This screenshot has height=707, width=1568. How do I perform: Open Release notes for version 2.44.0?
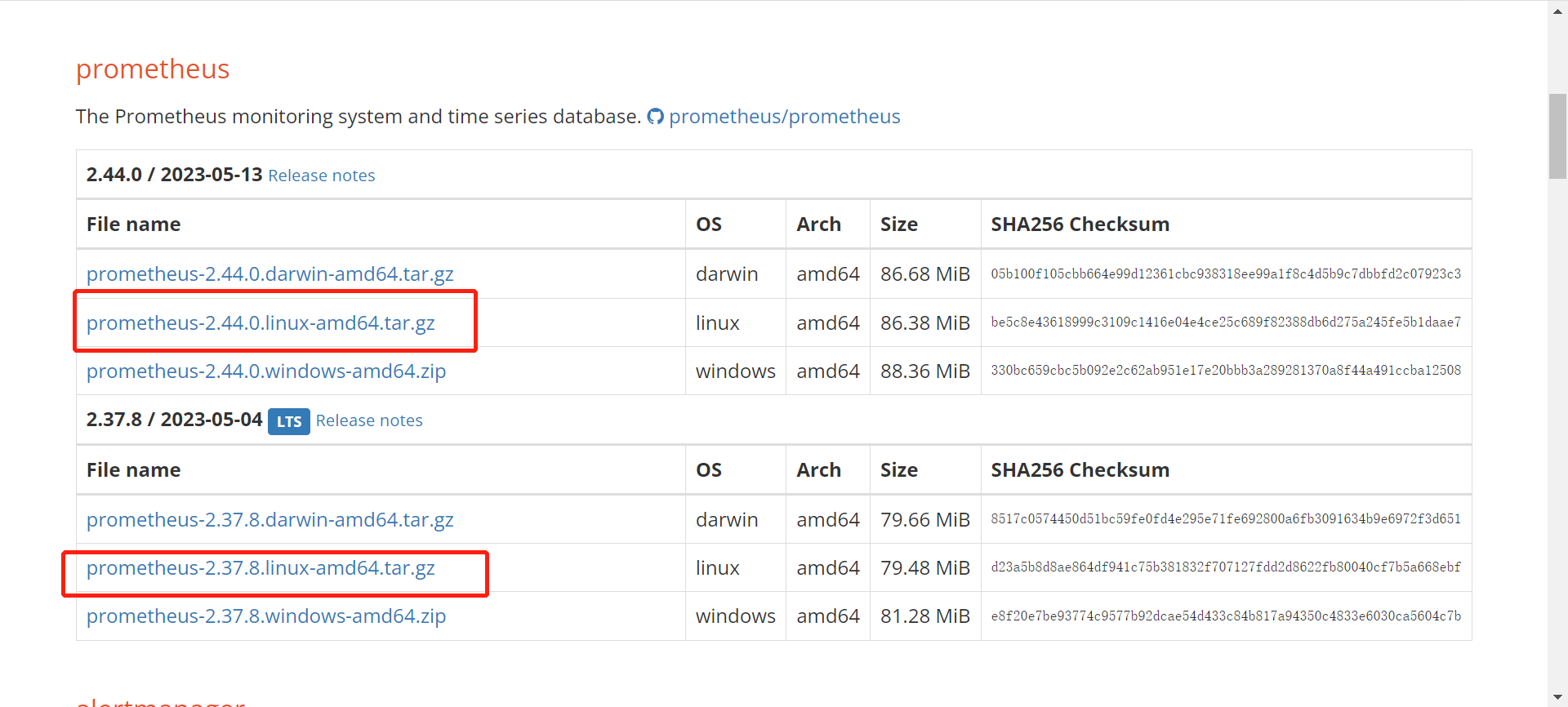[321, 176]
